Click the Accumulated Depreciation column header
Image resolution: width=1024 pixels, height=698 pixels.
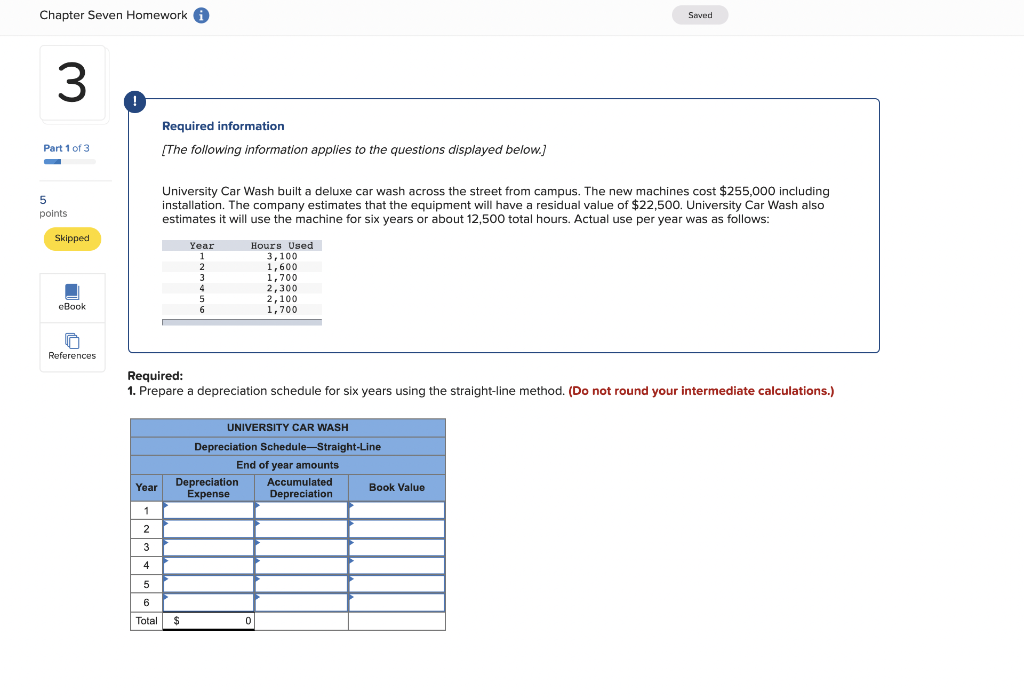coord(300,488)
